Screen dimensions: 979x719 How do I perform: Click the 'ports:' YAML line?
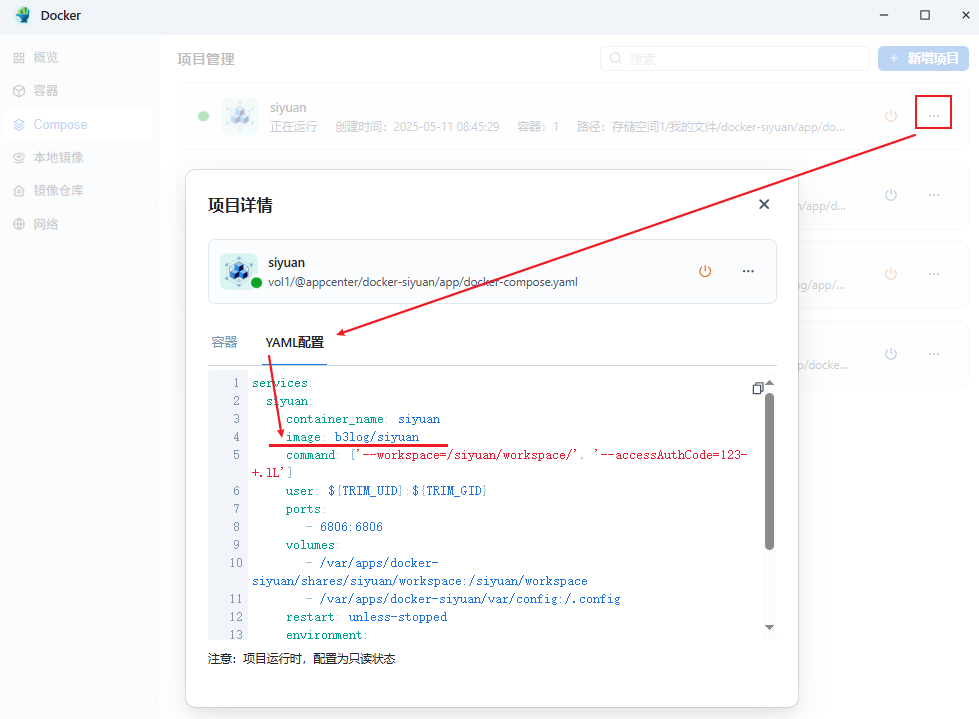[x=305, y=509]
